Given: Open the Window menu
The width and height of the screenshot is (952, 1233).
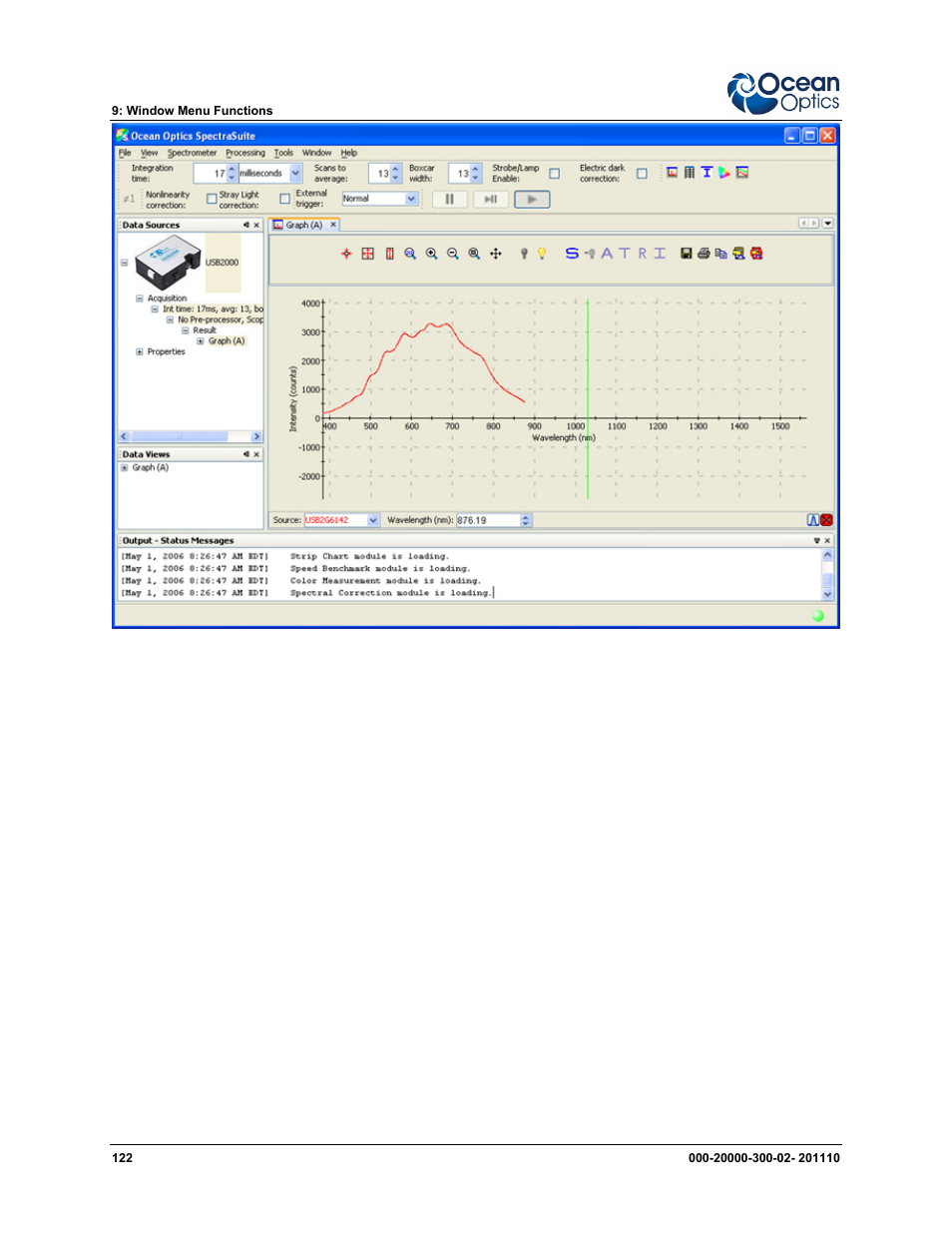Looking at the screenshot, I should [317, 153].
